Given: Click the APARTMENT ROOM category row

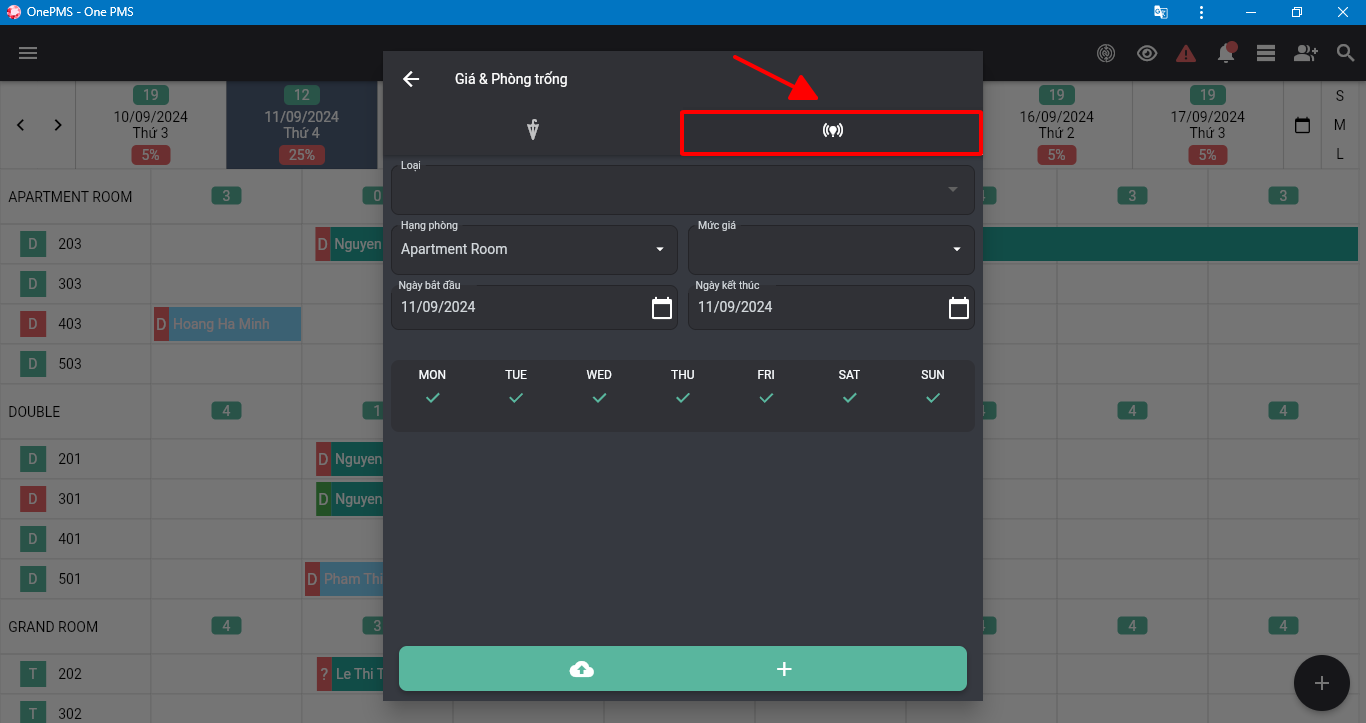Looking at the screenshot, I should 70,196.
